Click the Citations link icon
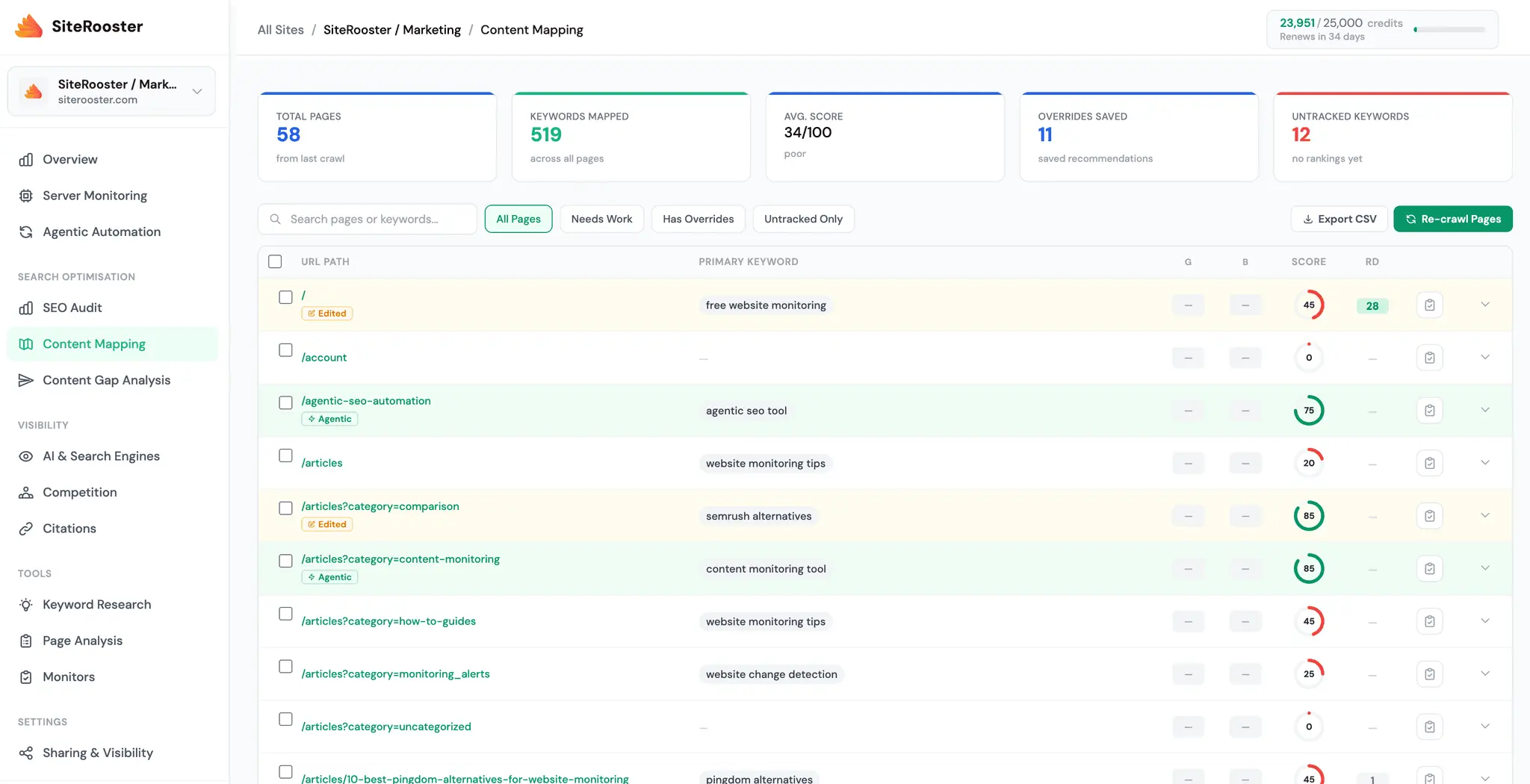This screenshot has height=784, width=1530. click(26, 529)
